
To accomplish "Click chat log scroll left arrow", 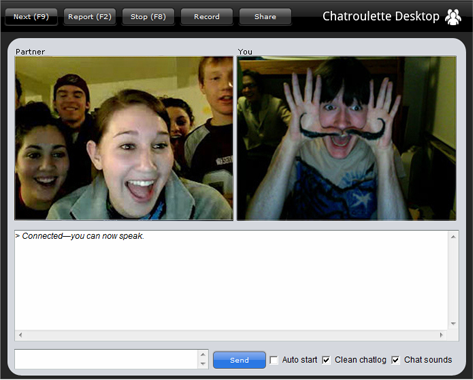I will pyautogui.click(x=21, y=335).
